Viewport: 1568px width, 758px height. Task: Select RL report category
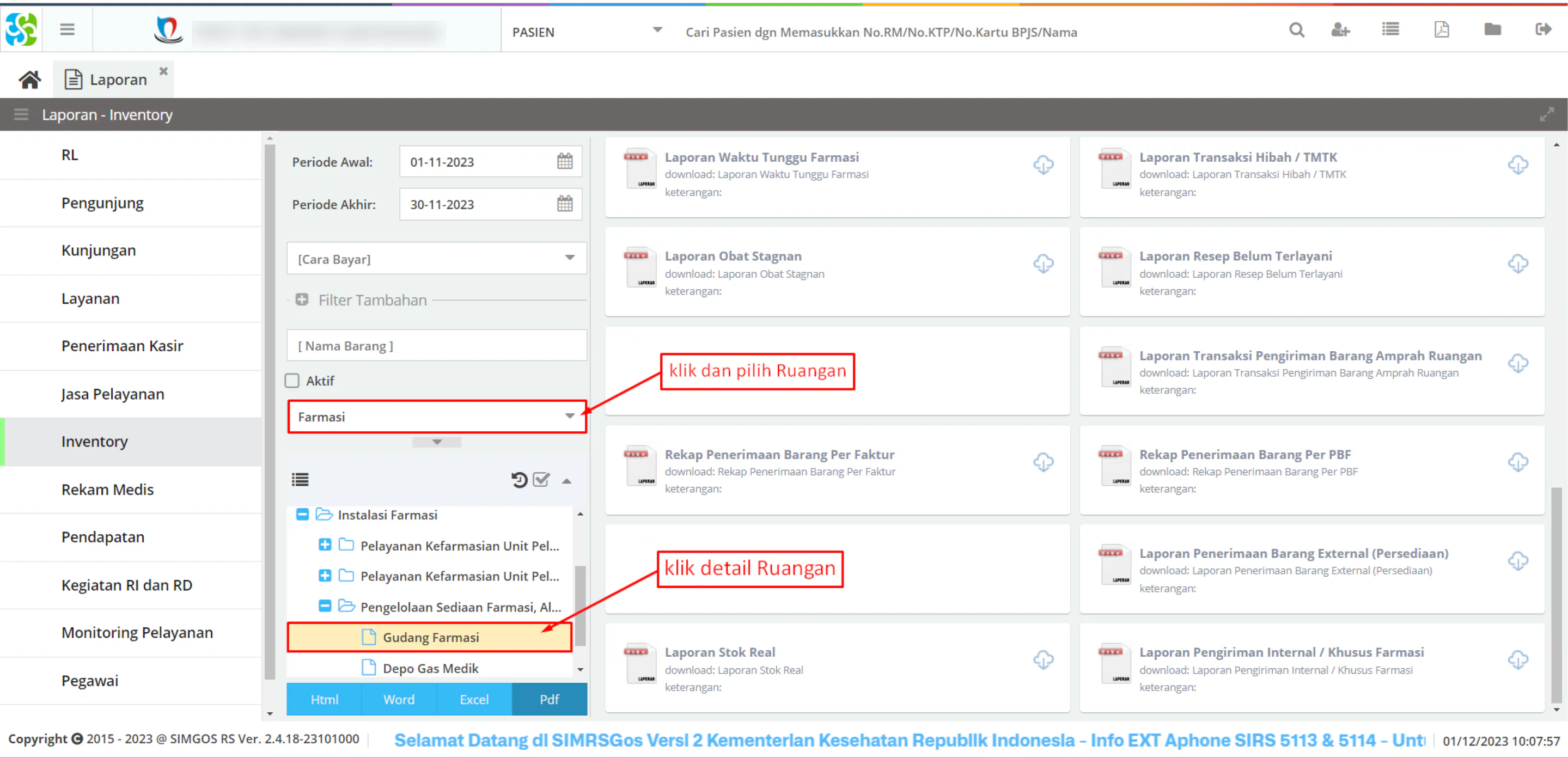click(131, 155)
